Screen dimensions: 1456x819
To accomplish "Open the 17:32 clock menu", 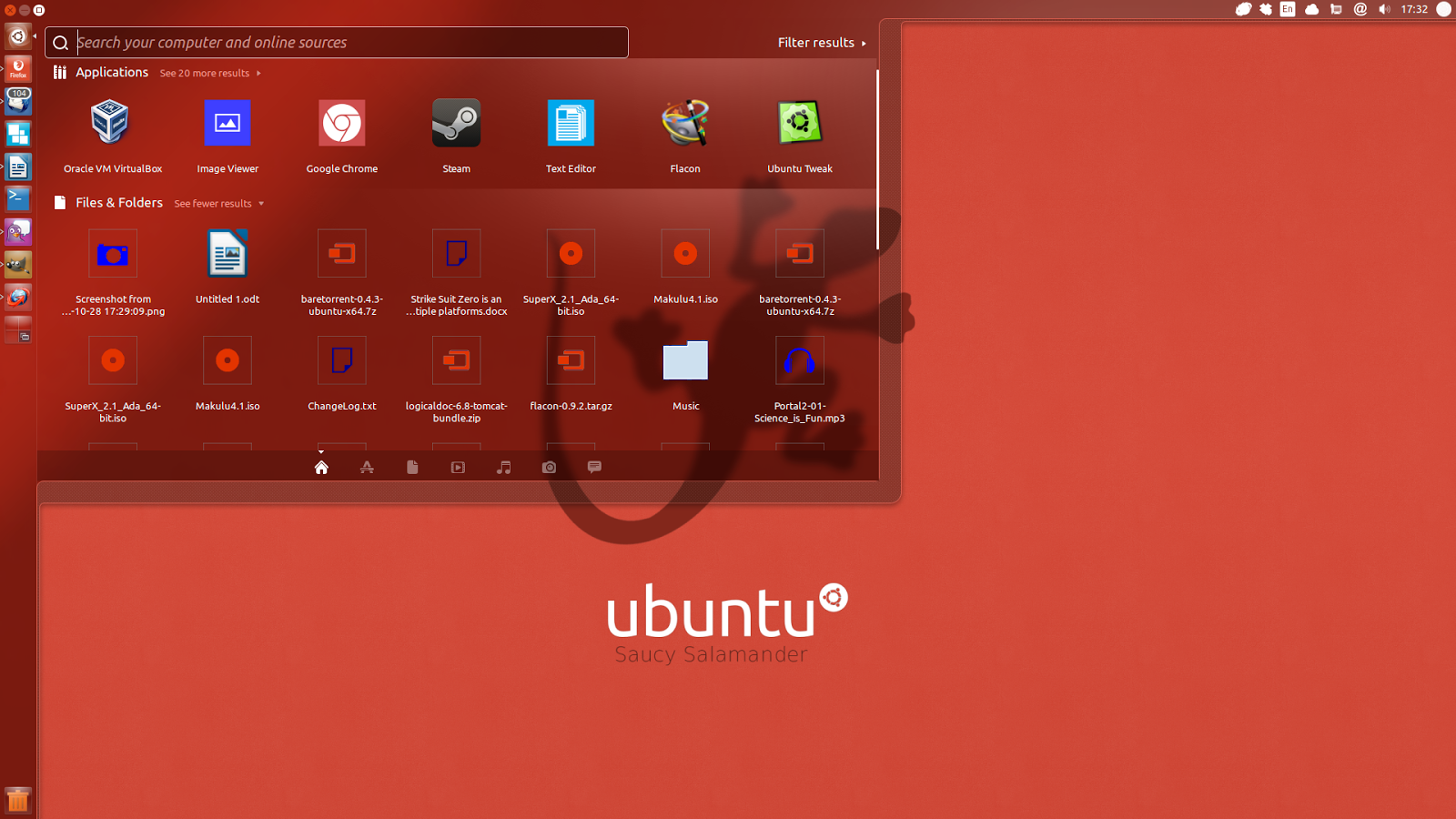I will [1414, 9].
